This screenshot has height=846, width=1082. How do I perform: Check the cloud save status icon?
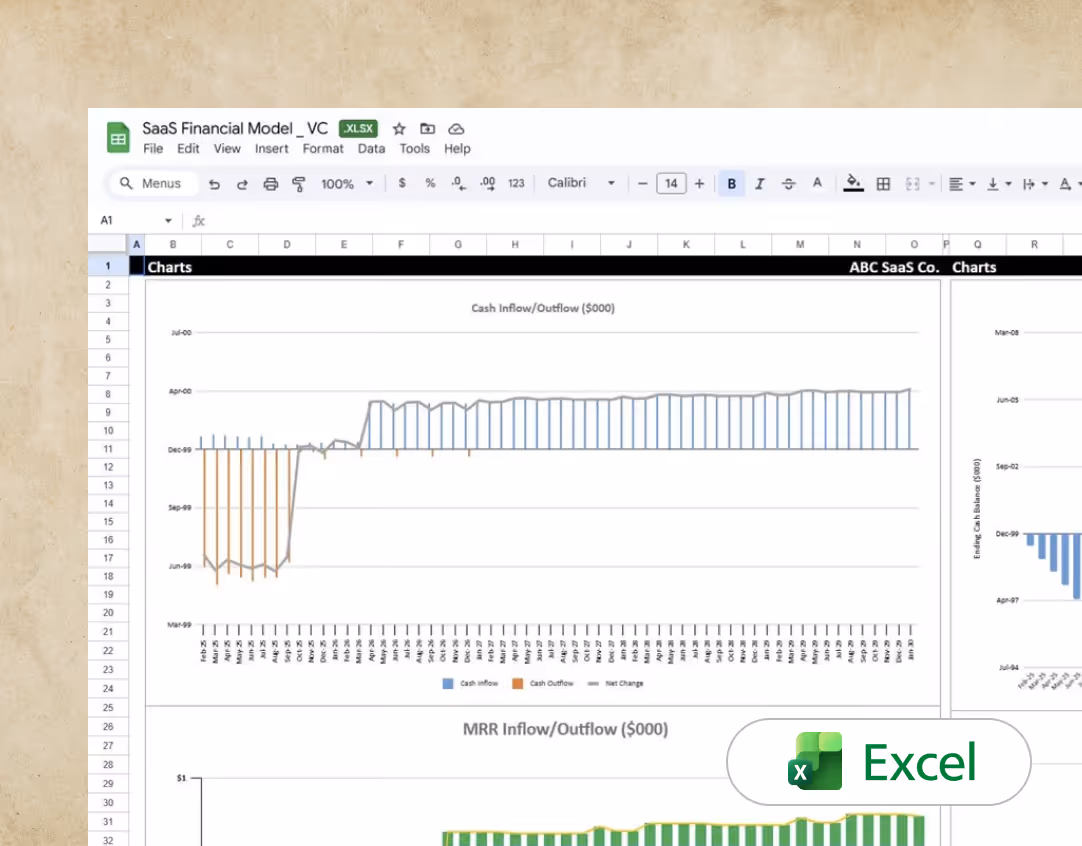click(456, 129)
